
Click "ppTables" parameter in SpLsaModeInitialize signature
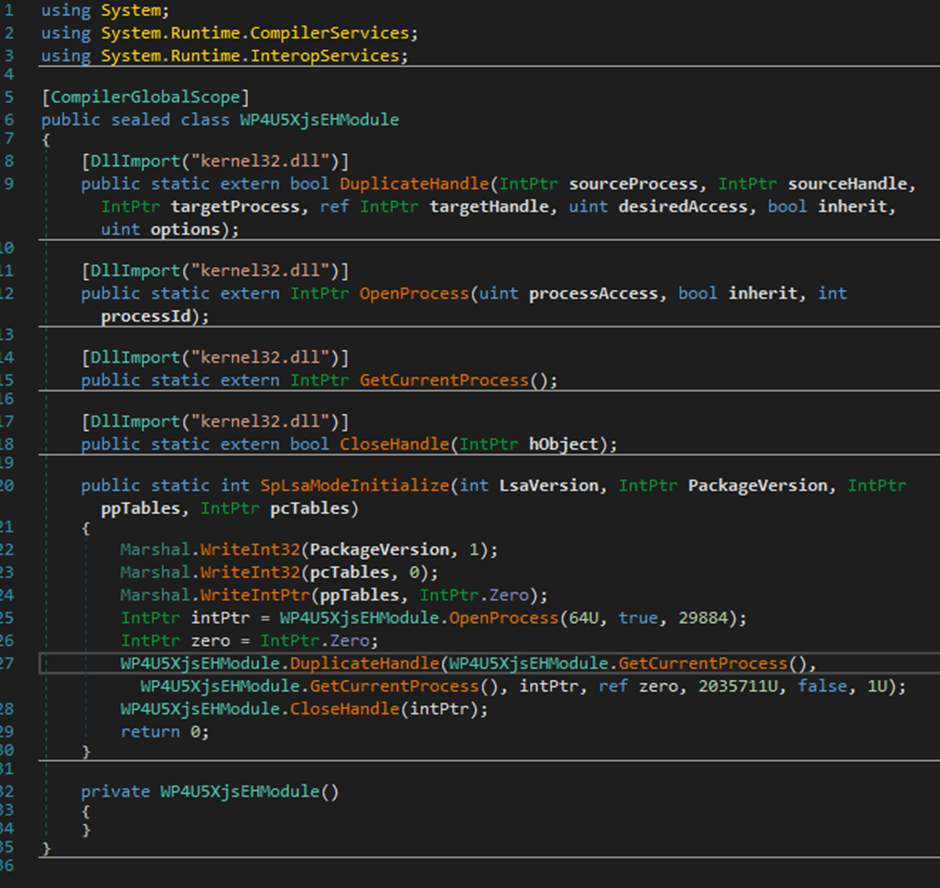click(x=140, y=508)
